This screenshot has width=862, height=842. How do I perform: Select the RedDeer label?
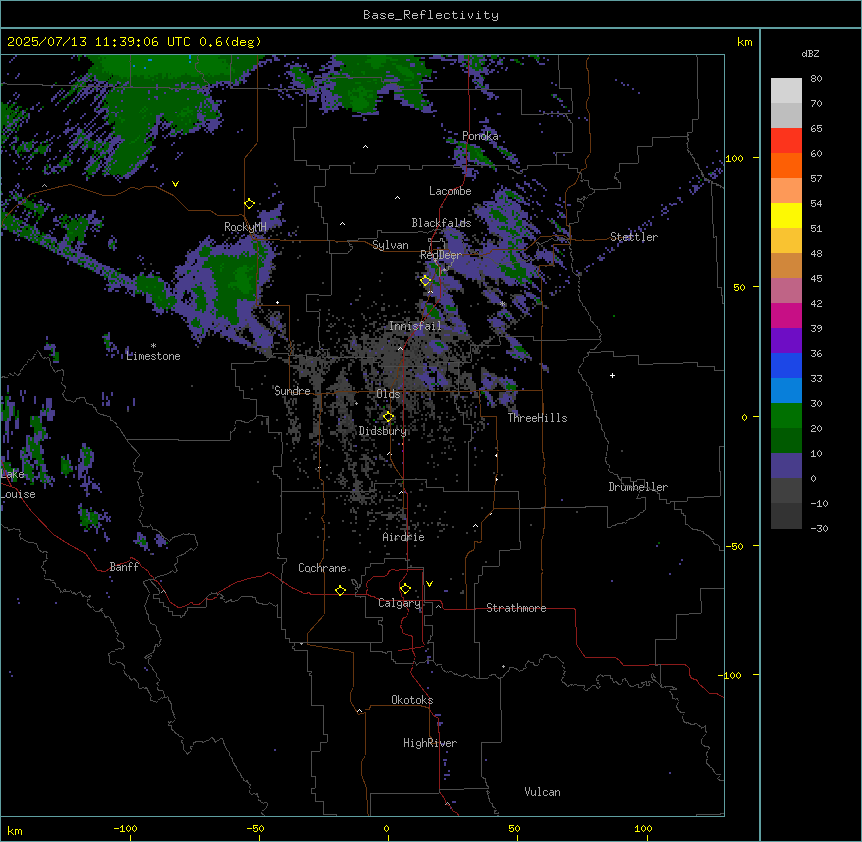(x=441, y=255)
